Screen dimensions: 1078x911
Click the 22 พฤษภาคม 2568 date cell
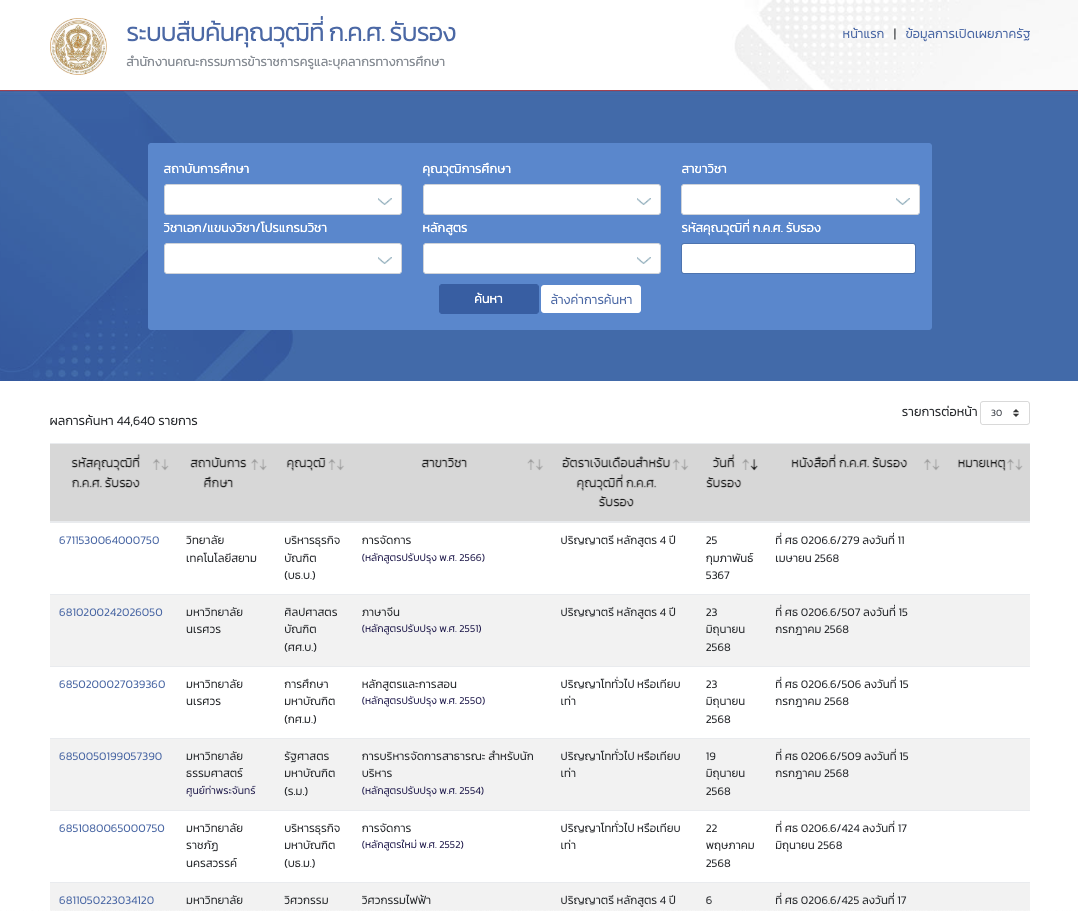(x=730, y=846)
